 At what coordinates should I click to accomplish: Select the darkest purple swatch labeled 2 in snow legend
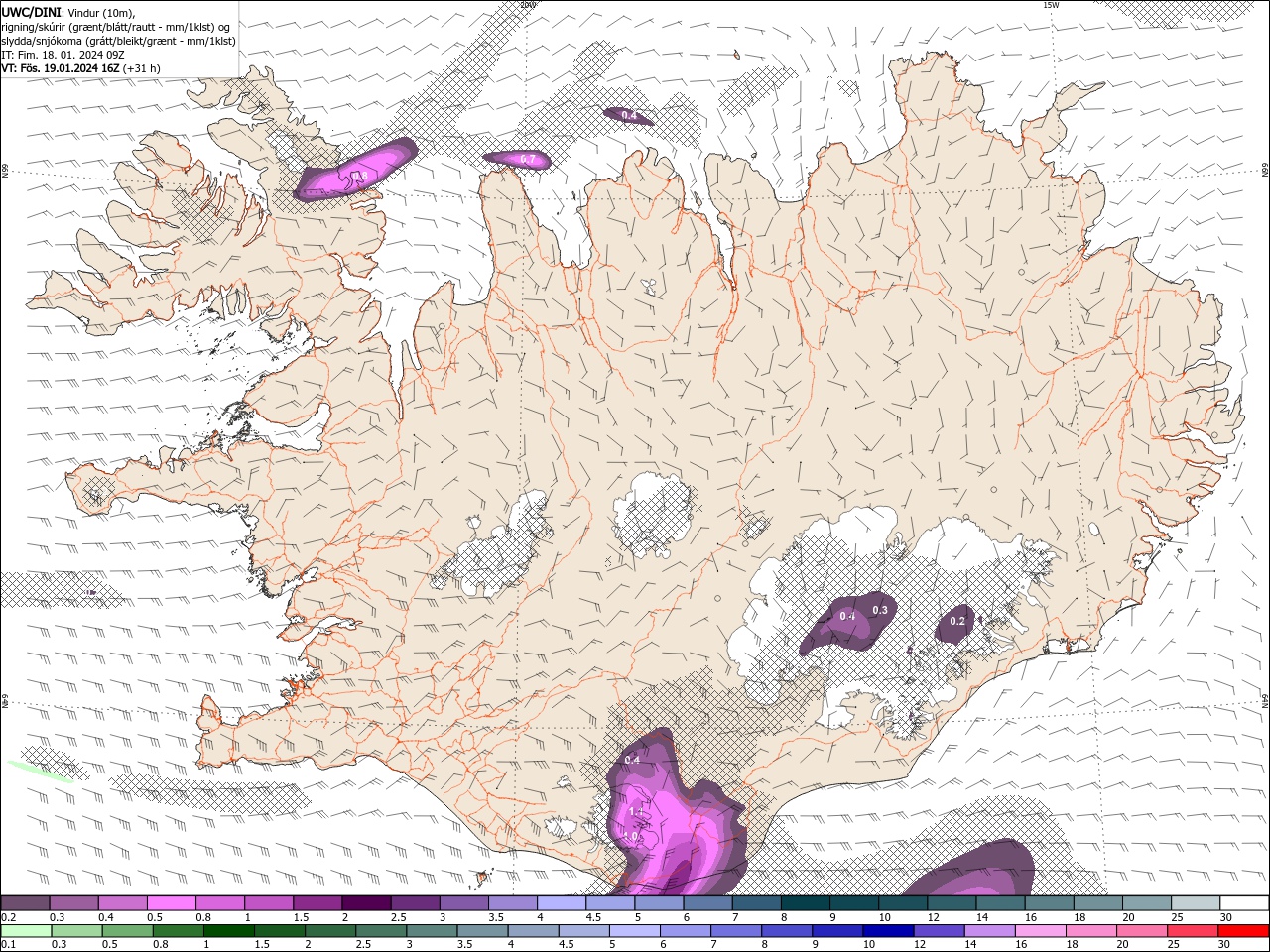click(x=366, y=903)
